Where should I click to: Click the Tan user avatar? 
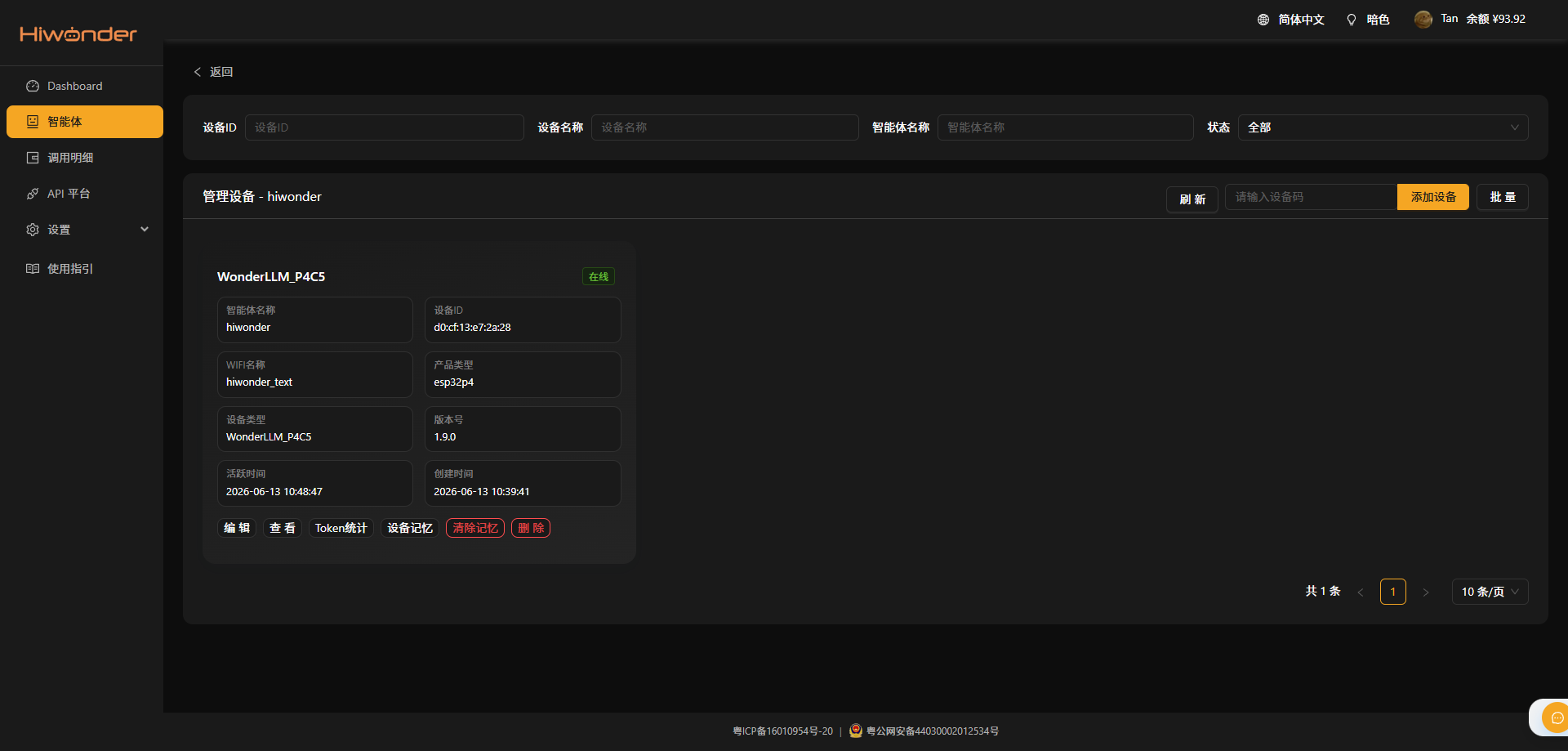click(x=1423, y=20)
